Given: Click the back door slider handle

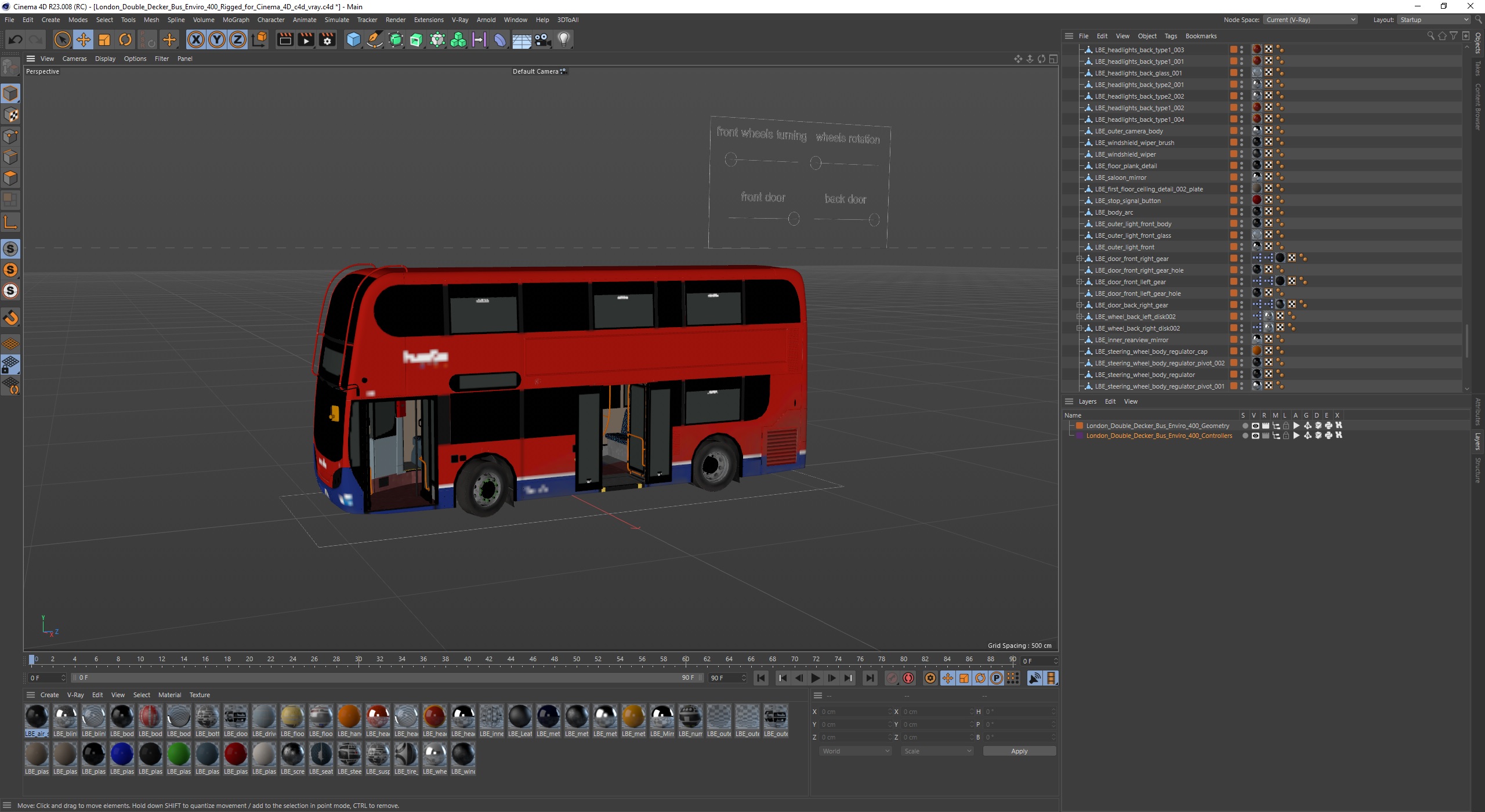Looking at the screenshot, I should pos(874,220).
